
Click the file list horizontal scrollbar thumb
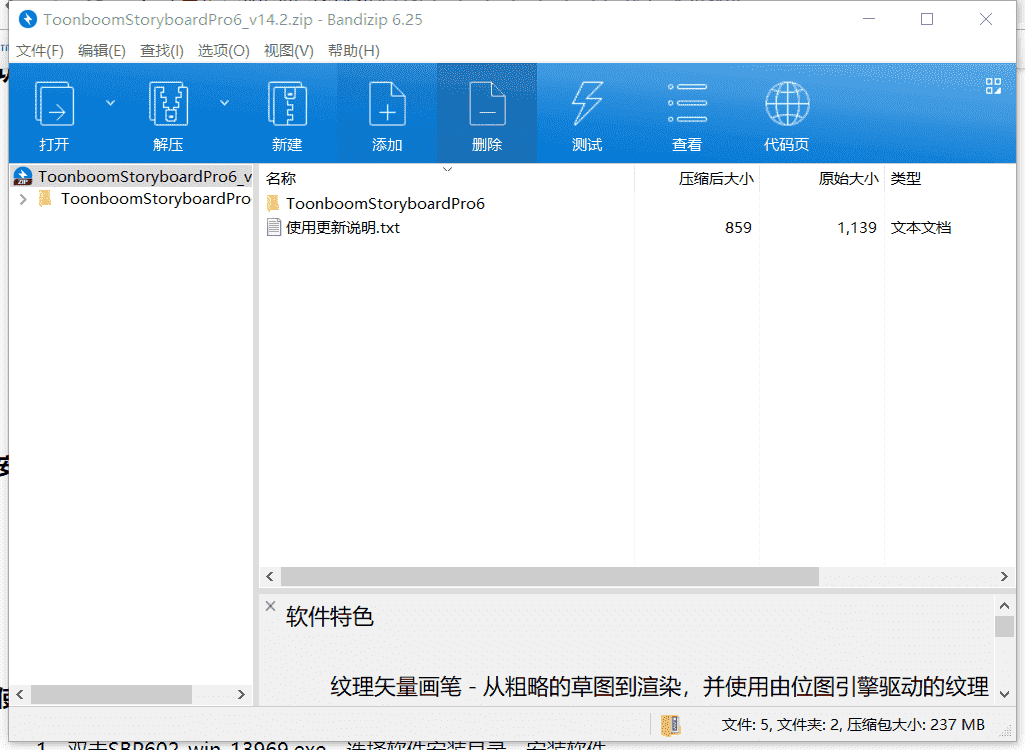pyautogui.click(x=550, y=576)
